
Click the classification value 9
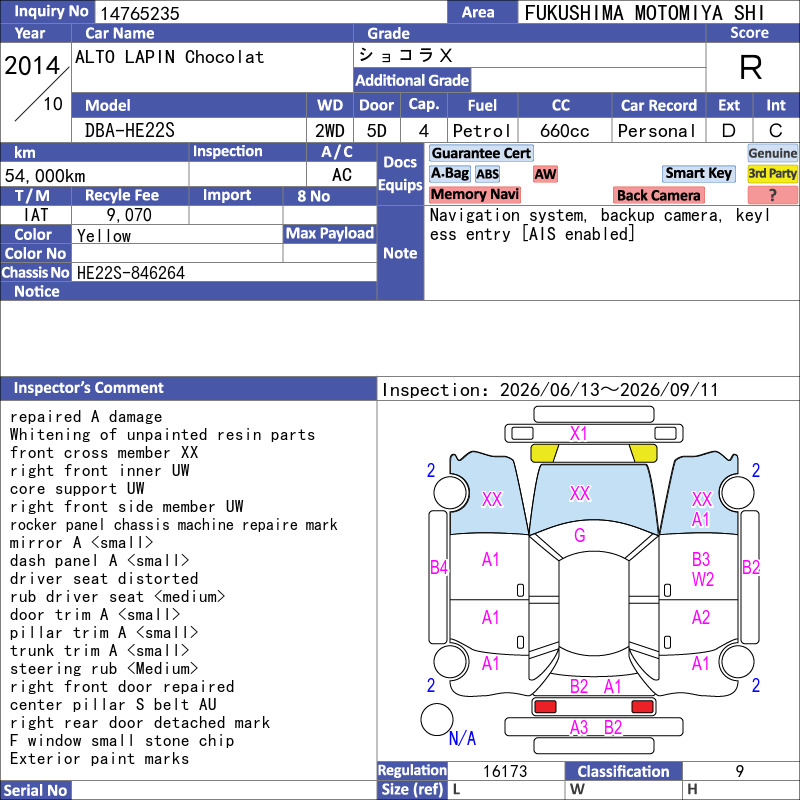740,771
